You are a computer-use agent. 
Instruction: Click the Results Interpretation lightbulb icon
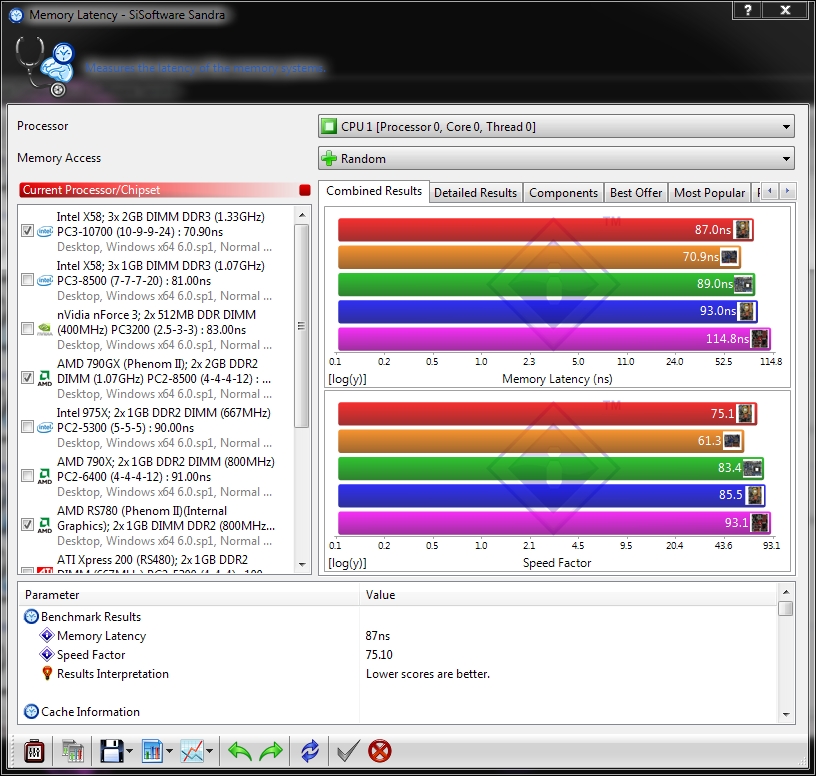coord(47,673)
